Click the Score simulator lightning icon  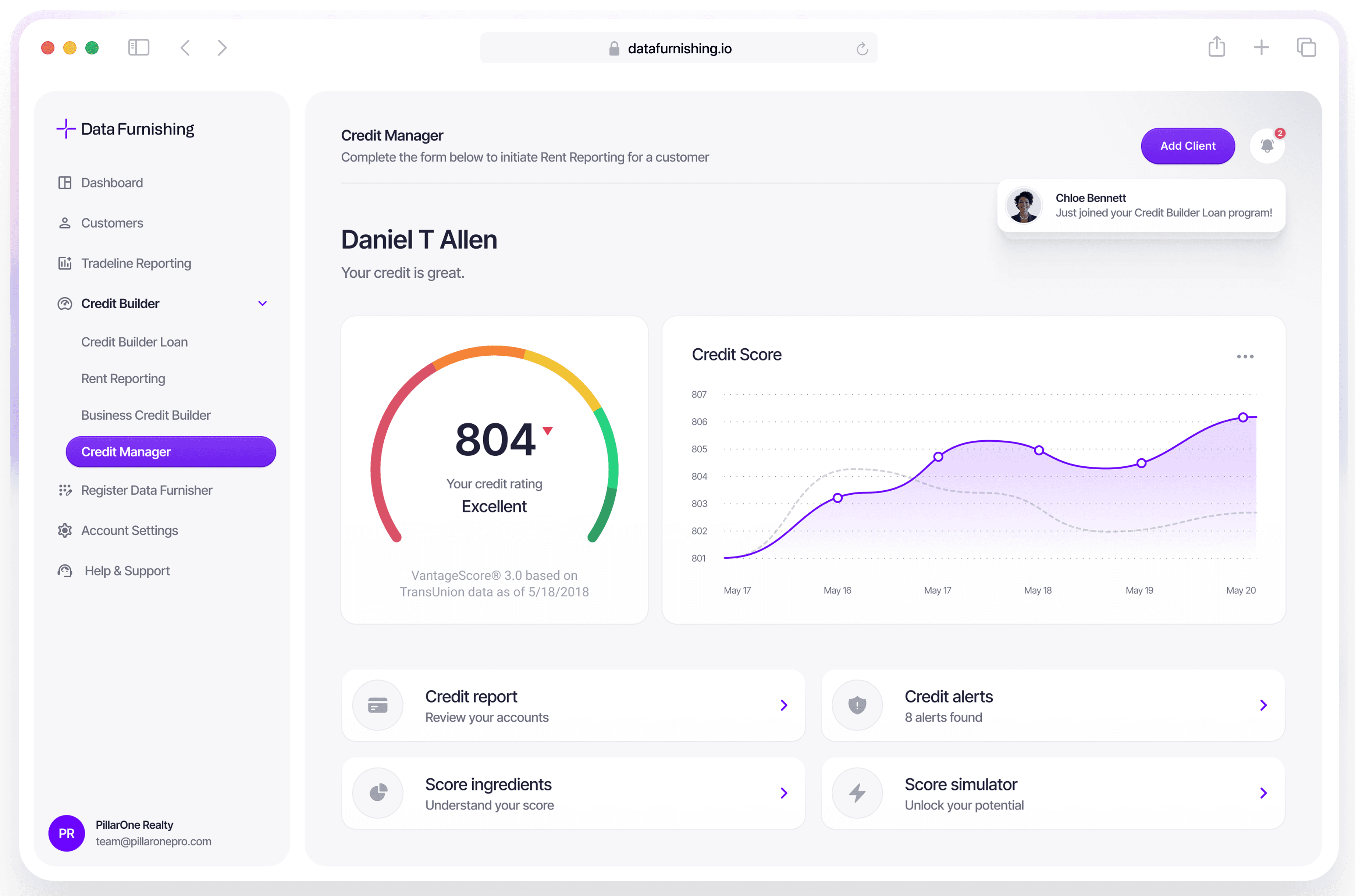coord(857,793)
